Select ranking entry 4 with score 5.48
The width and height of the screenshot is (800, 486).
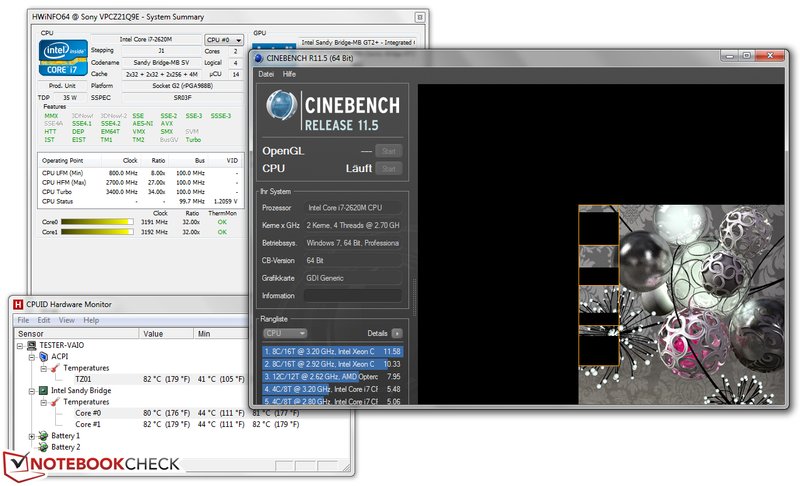(x=333, y=389)
